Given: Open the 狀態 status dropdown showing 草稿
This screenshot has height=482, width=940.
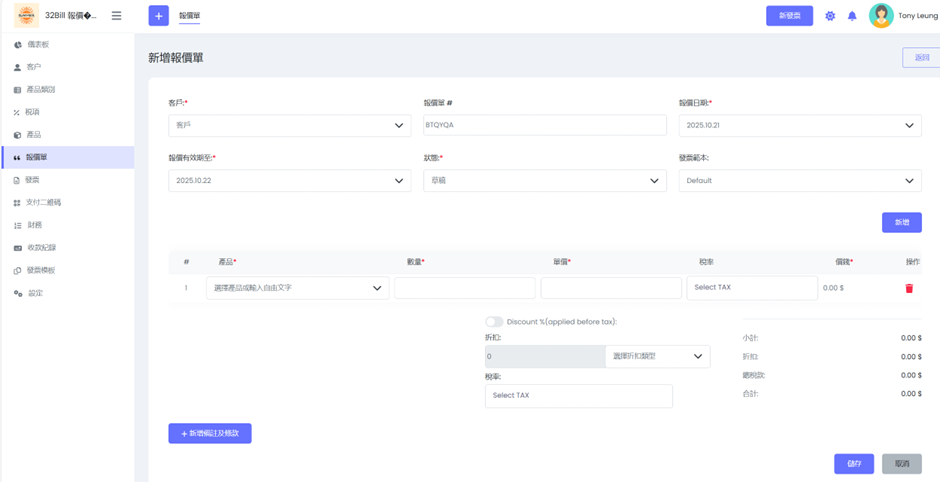Looking at the screenshot, I should pyautogui.click(x=545, y=181).
